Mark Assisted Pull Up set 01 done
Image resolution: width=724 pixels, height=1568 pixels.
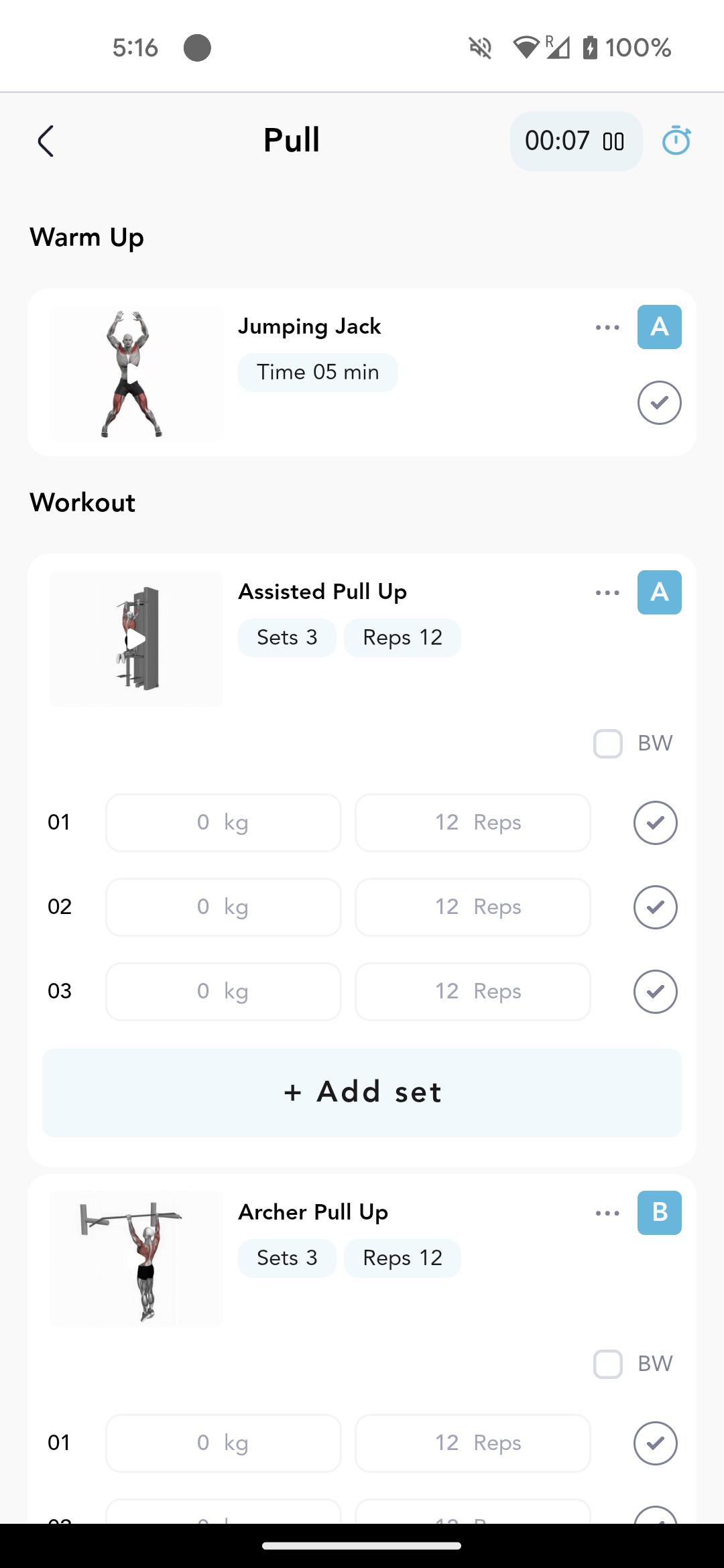(x=655, y=823)
